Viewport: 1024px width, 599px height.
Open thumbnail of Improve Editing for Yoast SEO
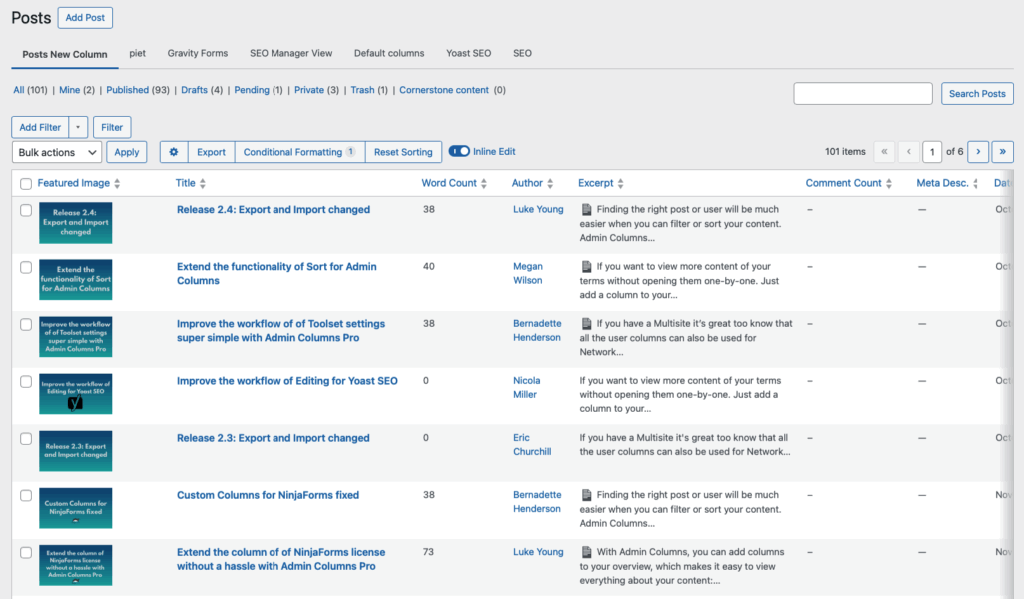[x=76, y=394]
